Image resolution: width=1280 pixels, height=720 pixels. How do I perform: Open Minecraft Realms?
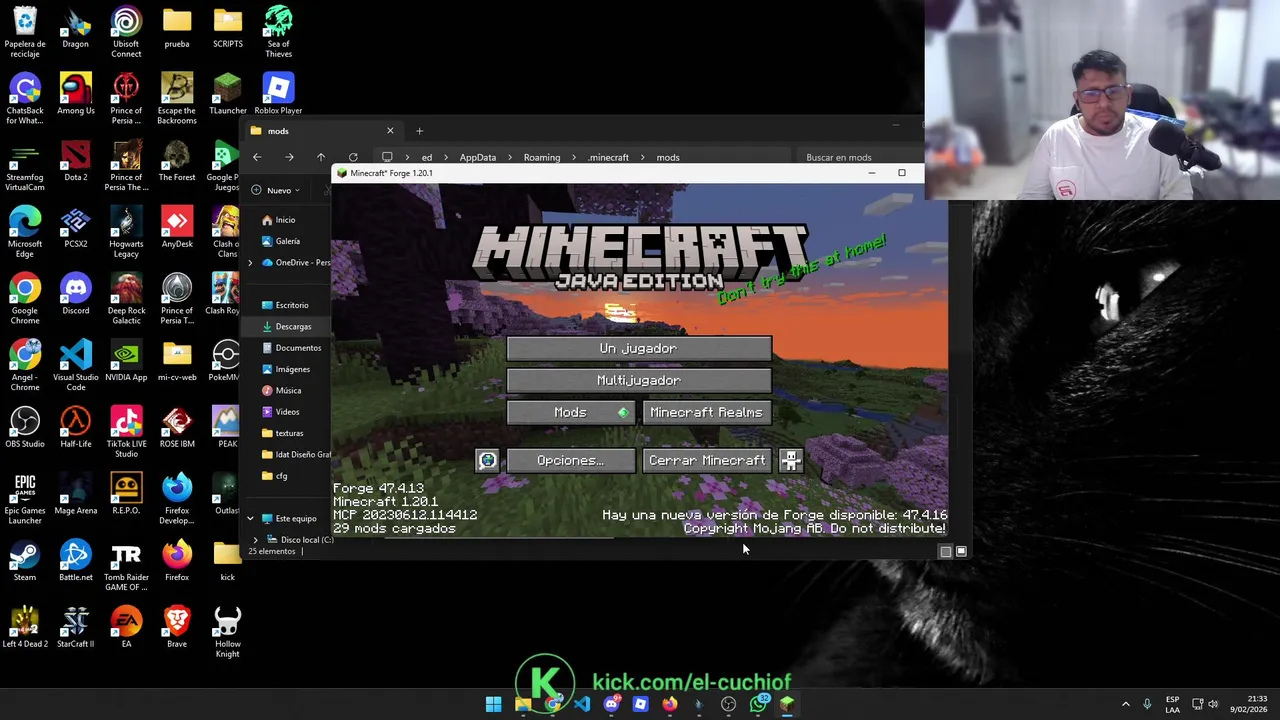706,412
